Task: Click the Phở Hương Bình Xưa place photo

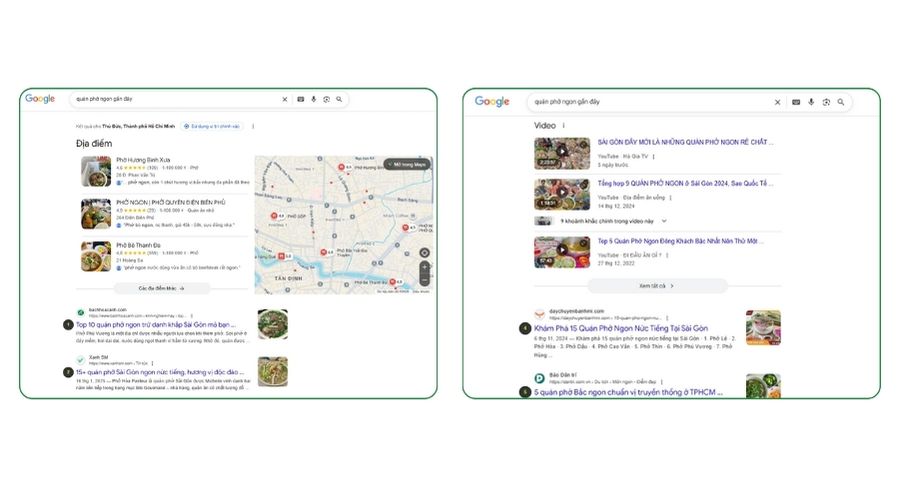Action: click(x=96, y=171)
